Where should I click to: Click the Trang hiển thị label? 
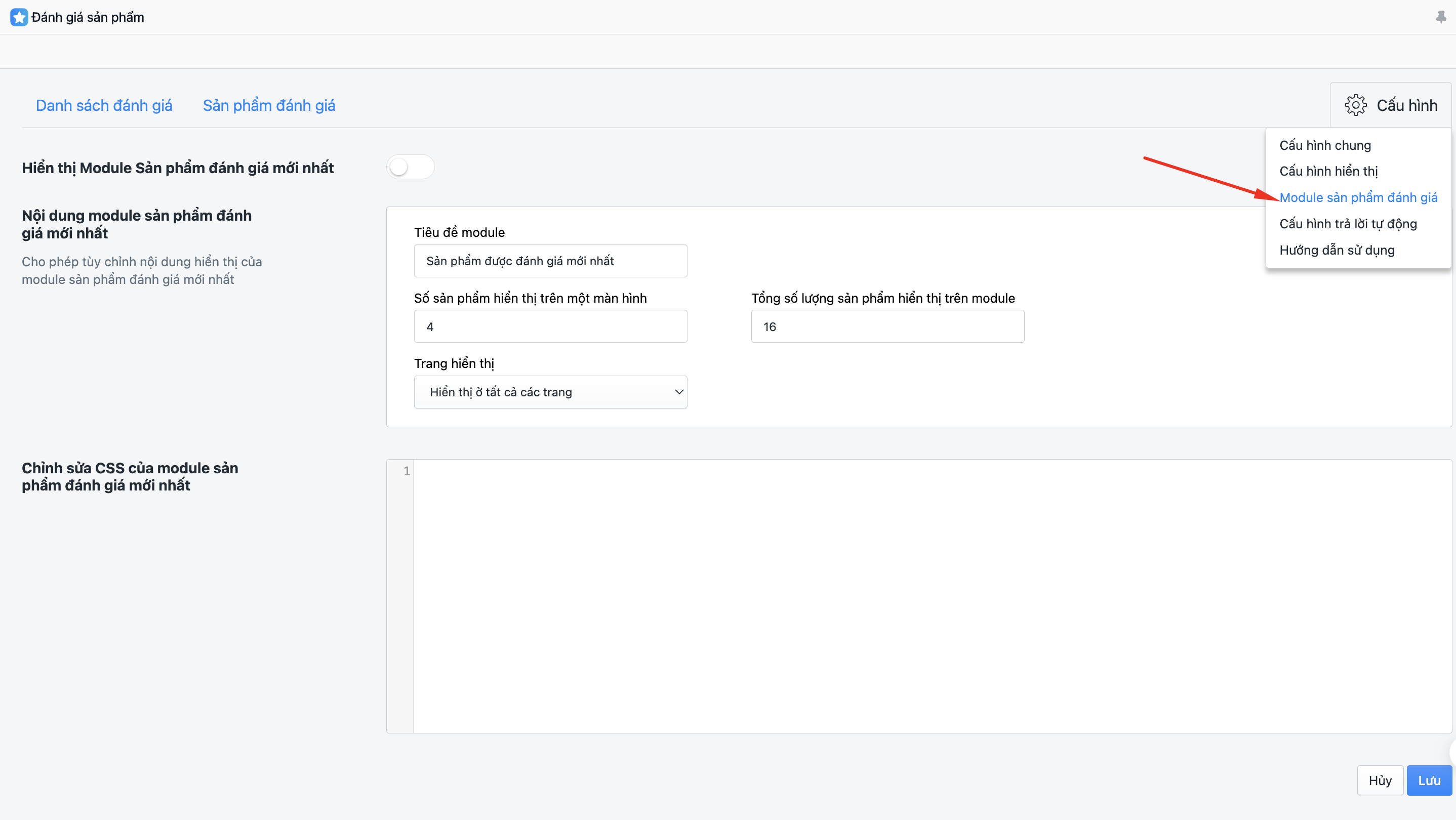[x=454, y=363]
